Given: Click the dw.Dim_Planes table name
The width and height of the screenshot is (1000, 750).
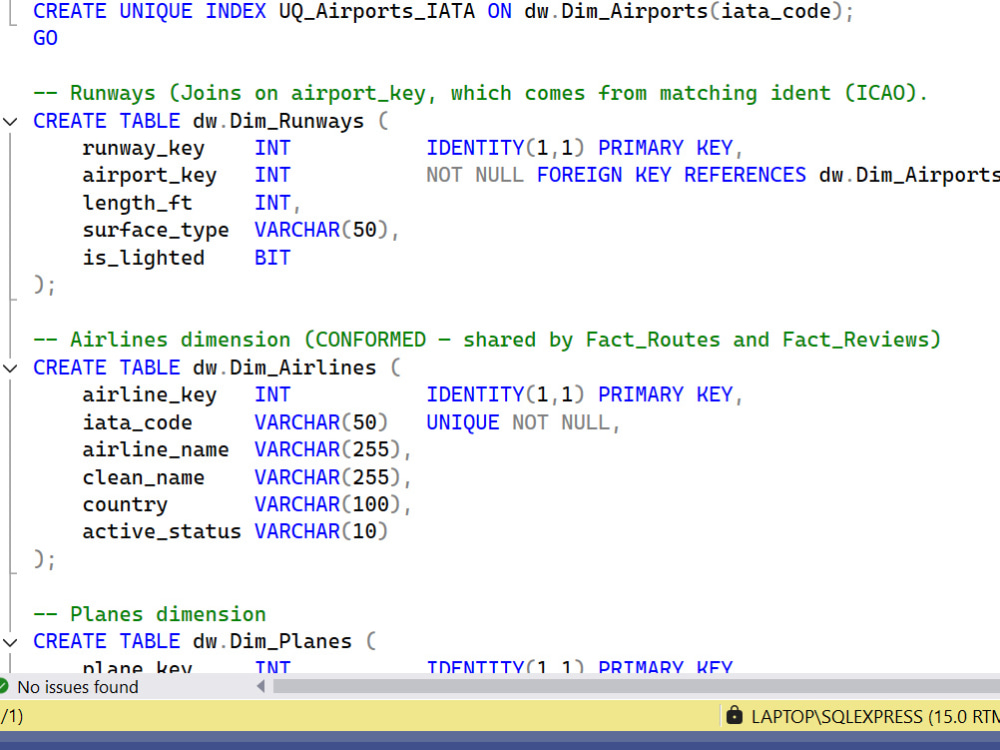Looking at the screenshot, I should click(x=272, y=642).
